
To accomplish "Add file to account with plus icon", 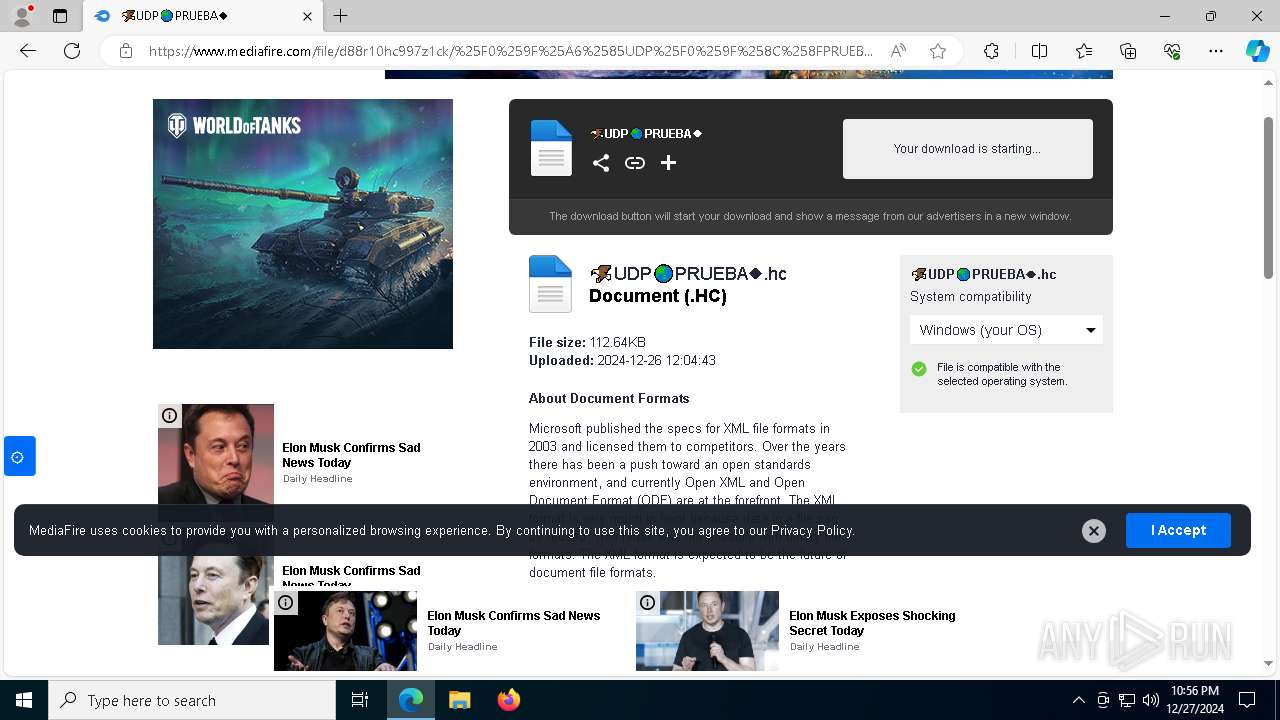I will (669, 163).
